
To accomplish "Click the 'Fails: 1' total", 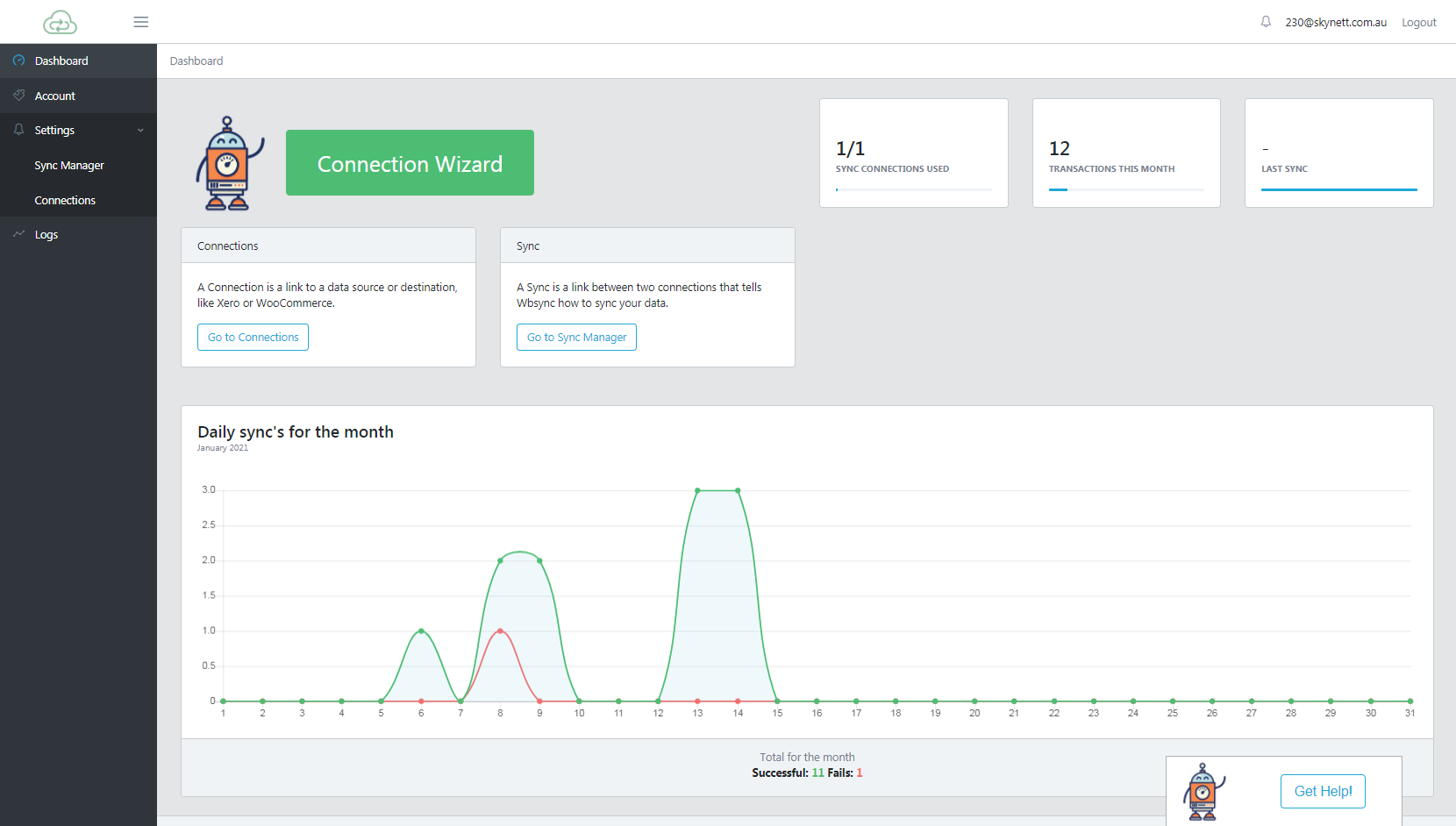I will [845, 773].
